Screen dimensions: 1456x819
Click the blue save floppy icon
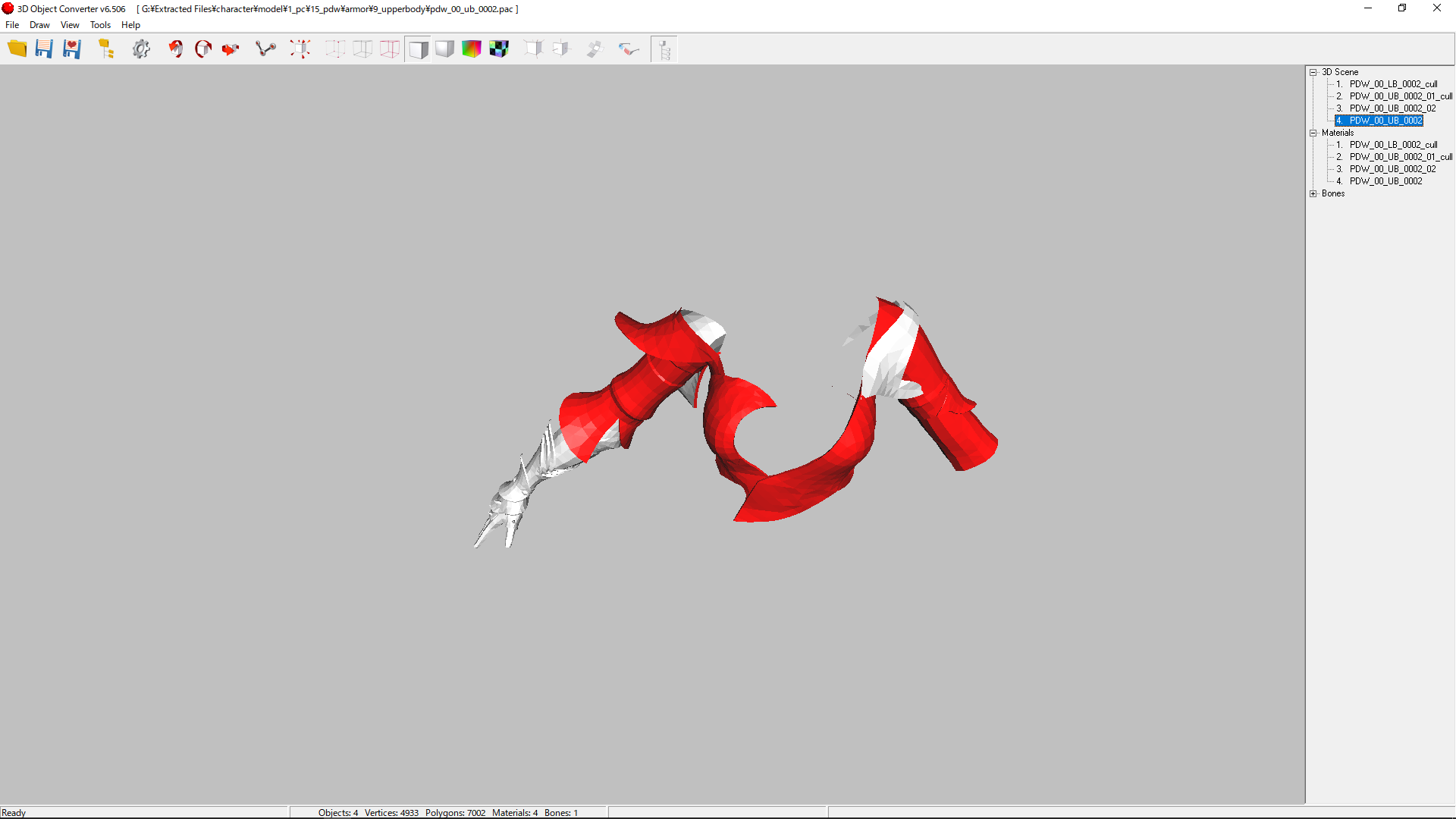coord(44,49)
